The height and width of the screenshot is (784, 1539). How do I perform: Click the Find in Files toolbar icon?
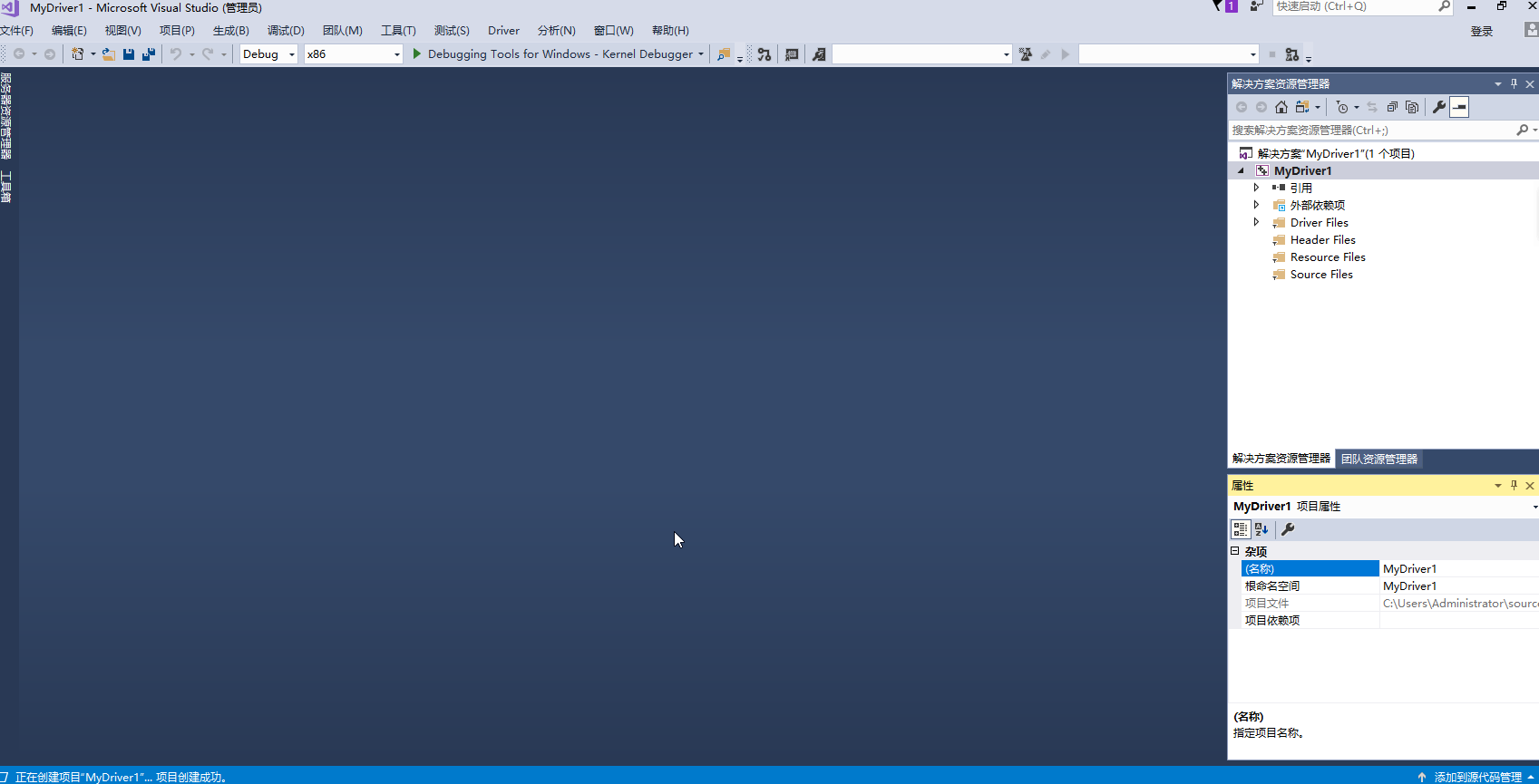724,54
